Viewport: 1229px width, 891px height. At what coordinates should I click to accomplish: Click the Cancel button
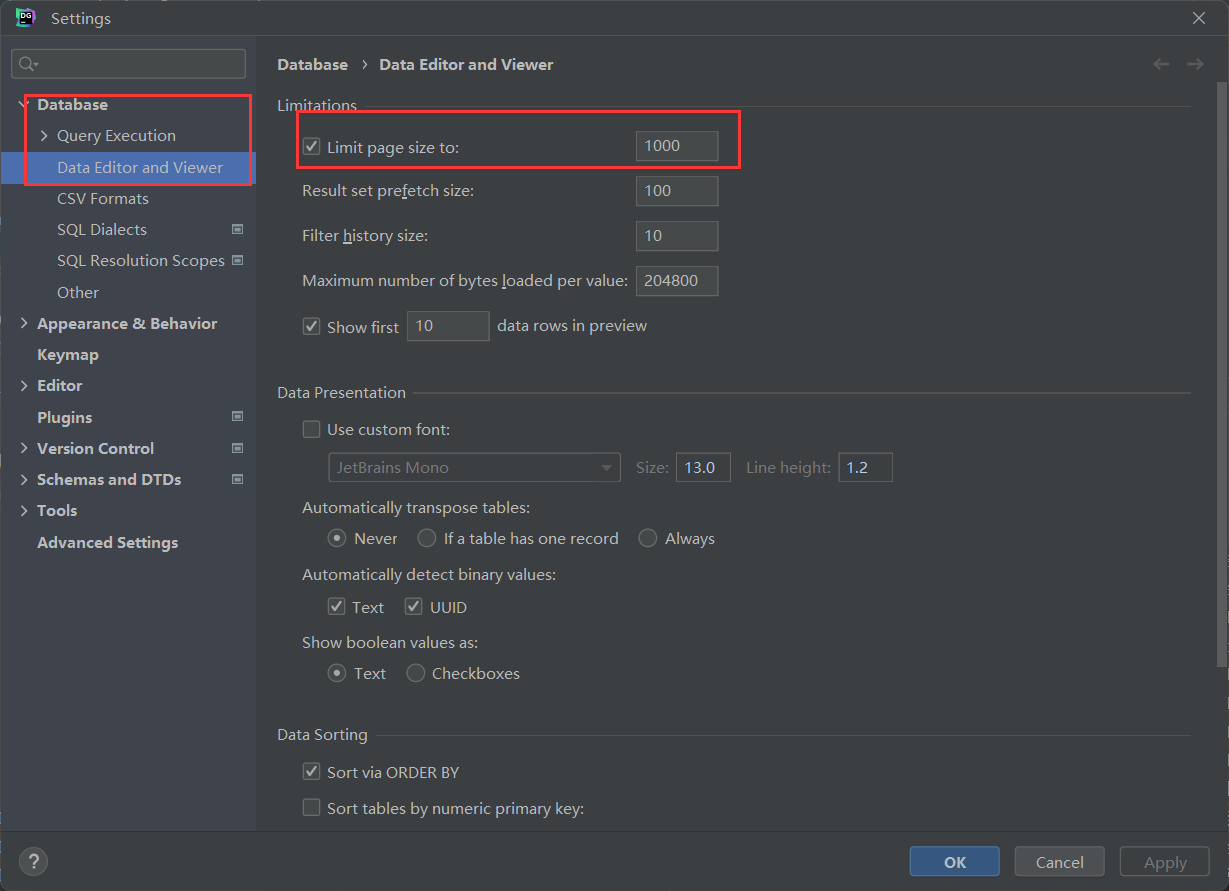click(x=1060, y=862)
